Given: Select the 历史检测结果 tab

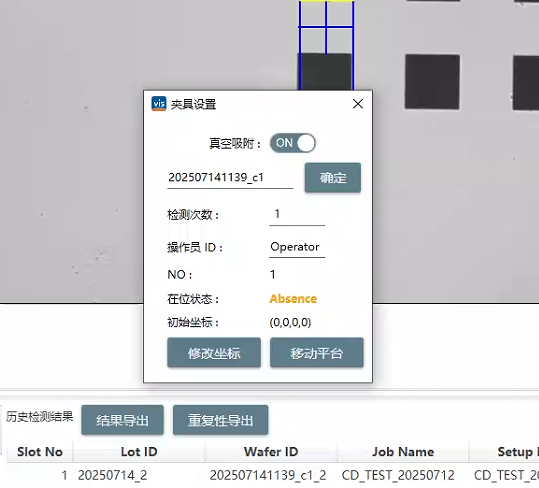Looking at the screenshot, I should click(40, 417).
